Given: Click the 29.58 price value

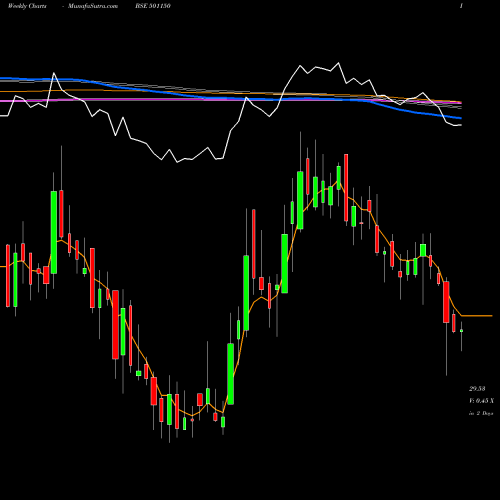Looking at the screenshot, I should click(477, 389).
